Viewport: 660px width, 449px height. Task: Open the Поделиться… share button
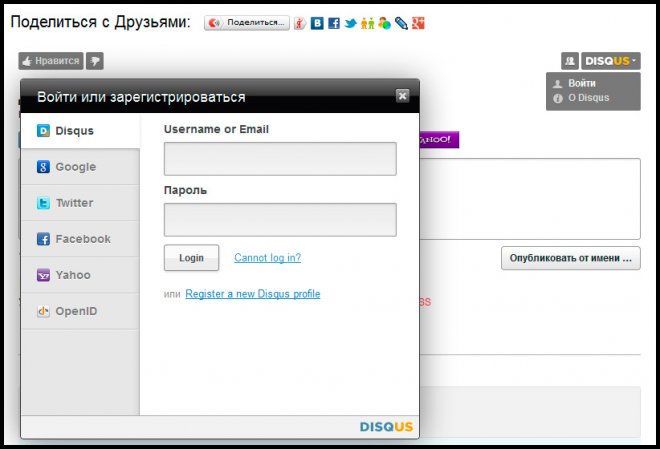(247, 23)
